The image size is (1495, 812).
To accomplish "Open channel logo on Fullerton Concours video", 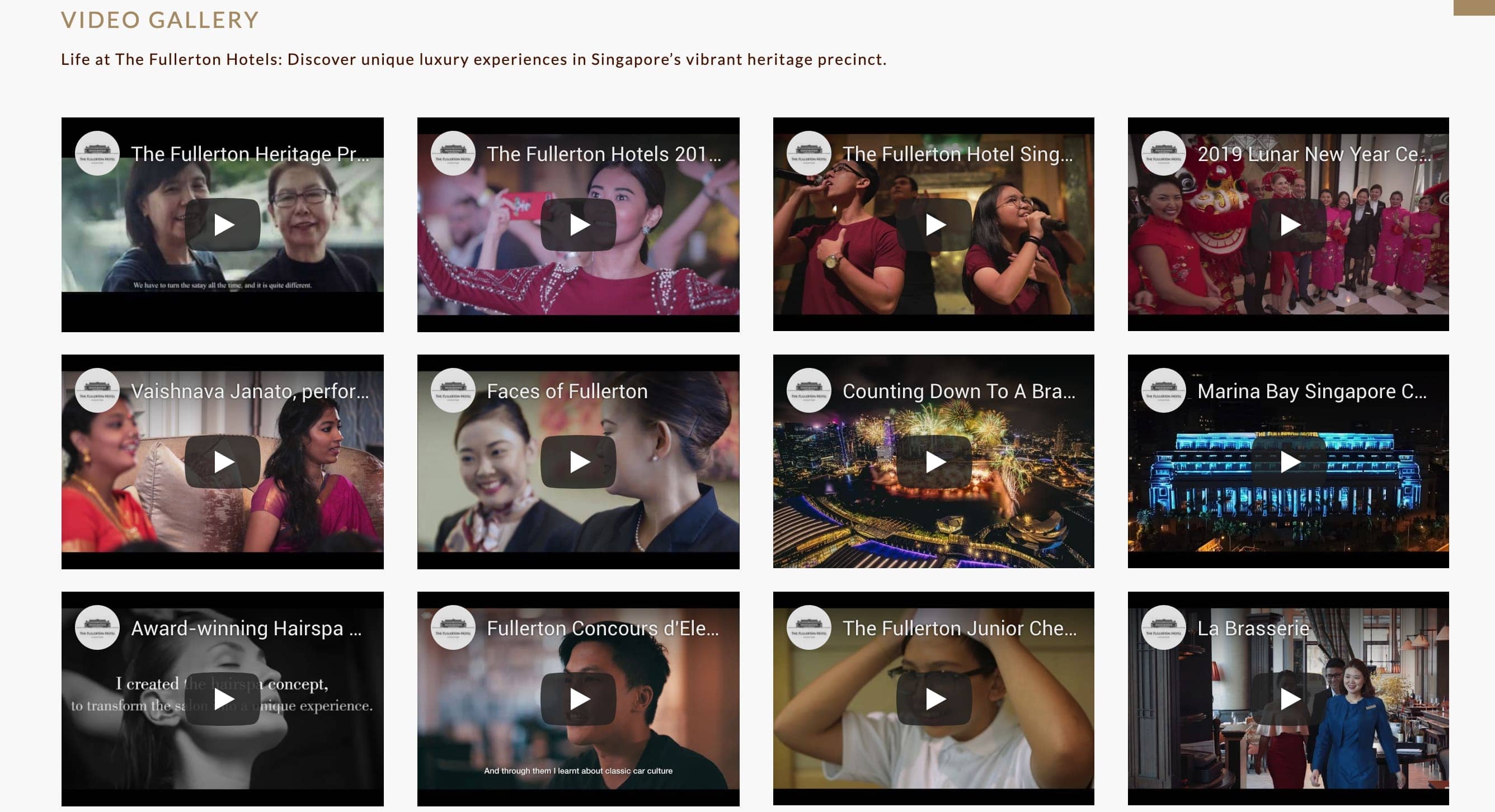I will pyautogui.click(x=453, y=628).
